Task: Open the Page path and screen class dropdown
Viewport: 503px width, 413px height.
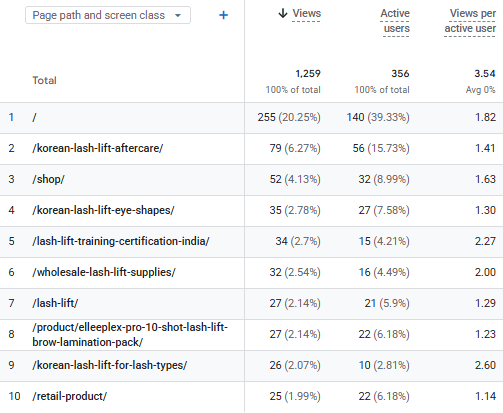Action: coord(108,15)
